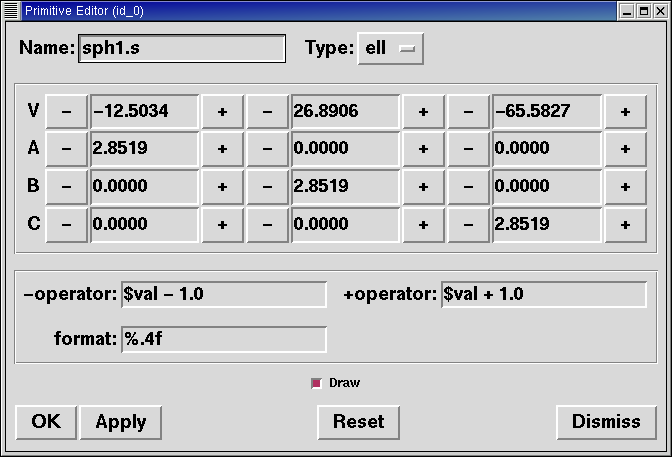The image size is (672, 457).
Task: Click plus for A row third field
Action: [x=625, y=149]
